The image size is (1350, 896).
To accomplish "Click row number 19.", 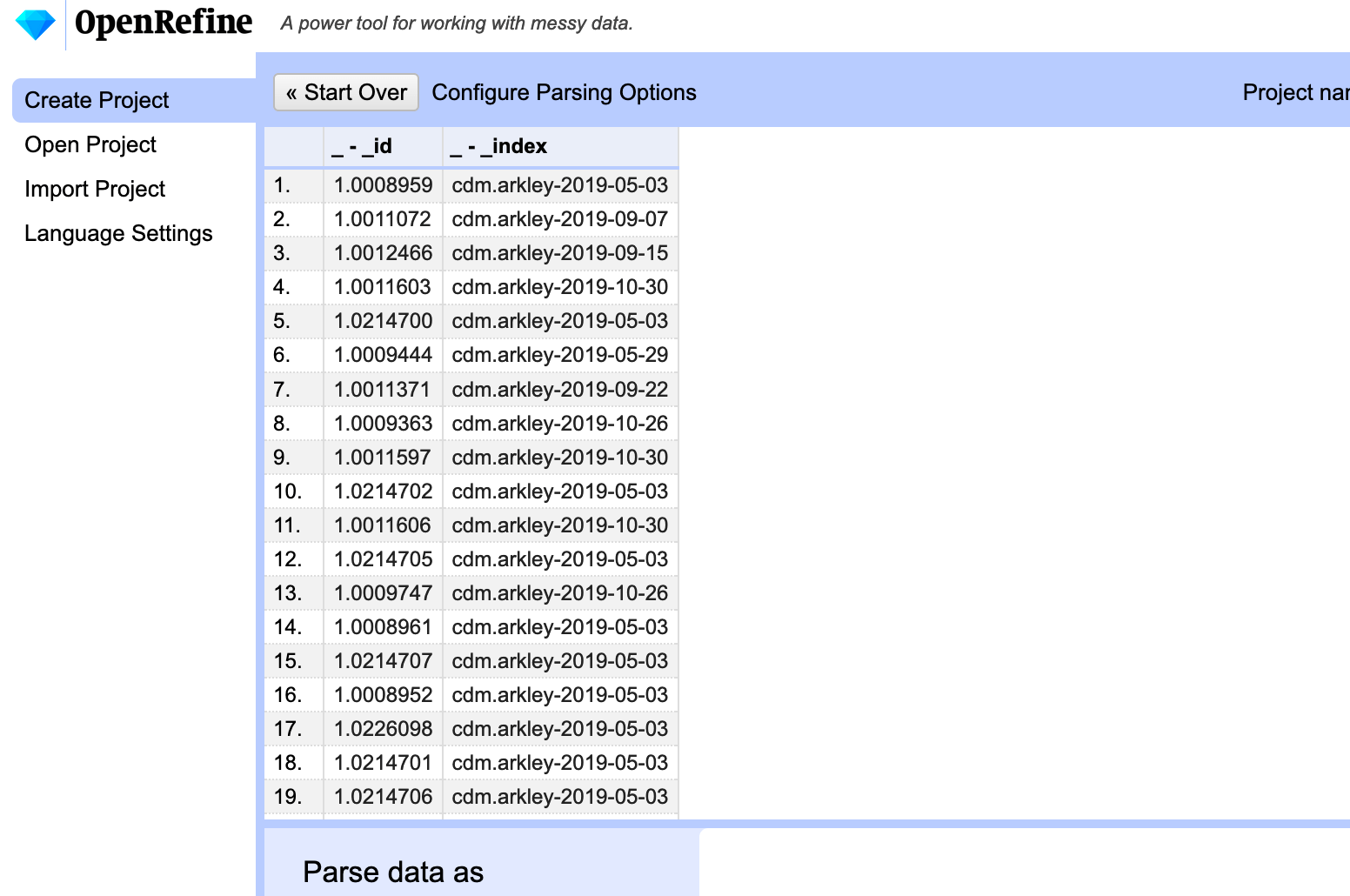I will click(x=288, y=797).
